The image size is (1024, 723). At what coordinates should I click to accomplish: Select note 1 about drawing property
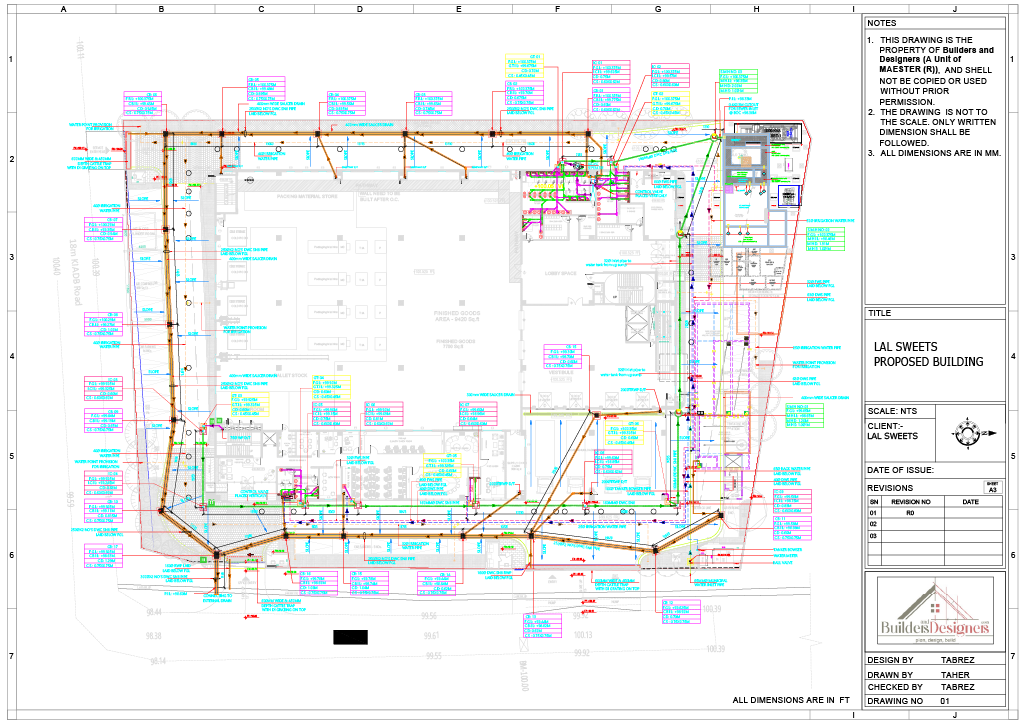click(x=931, y=71)
